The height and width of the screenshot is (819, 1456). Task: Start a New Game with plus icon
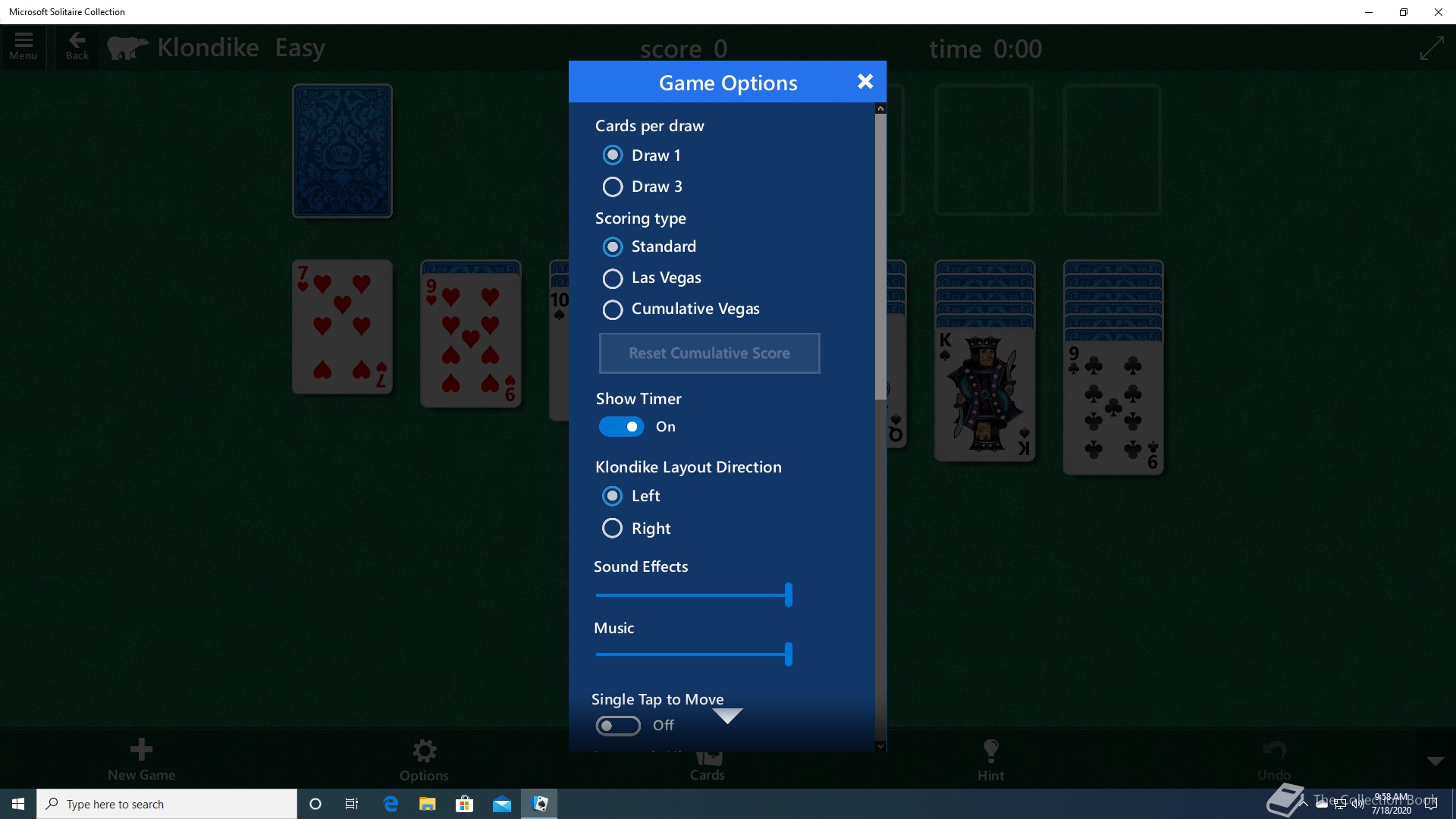(x=141, y=759)
